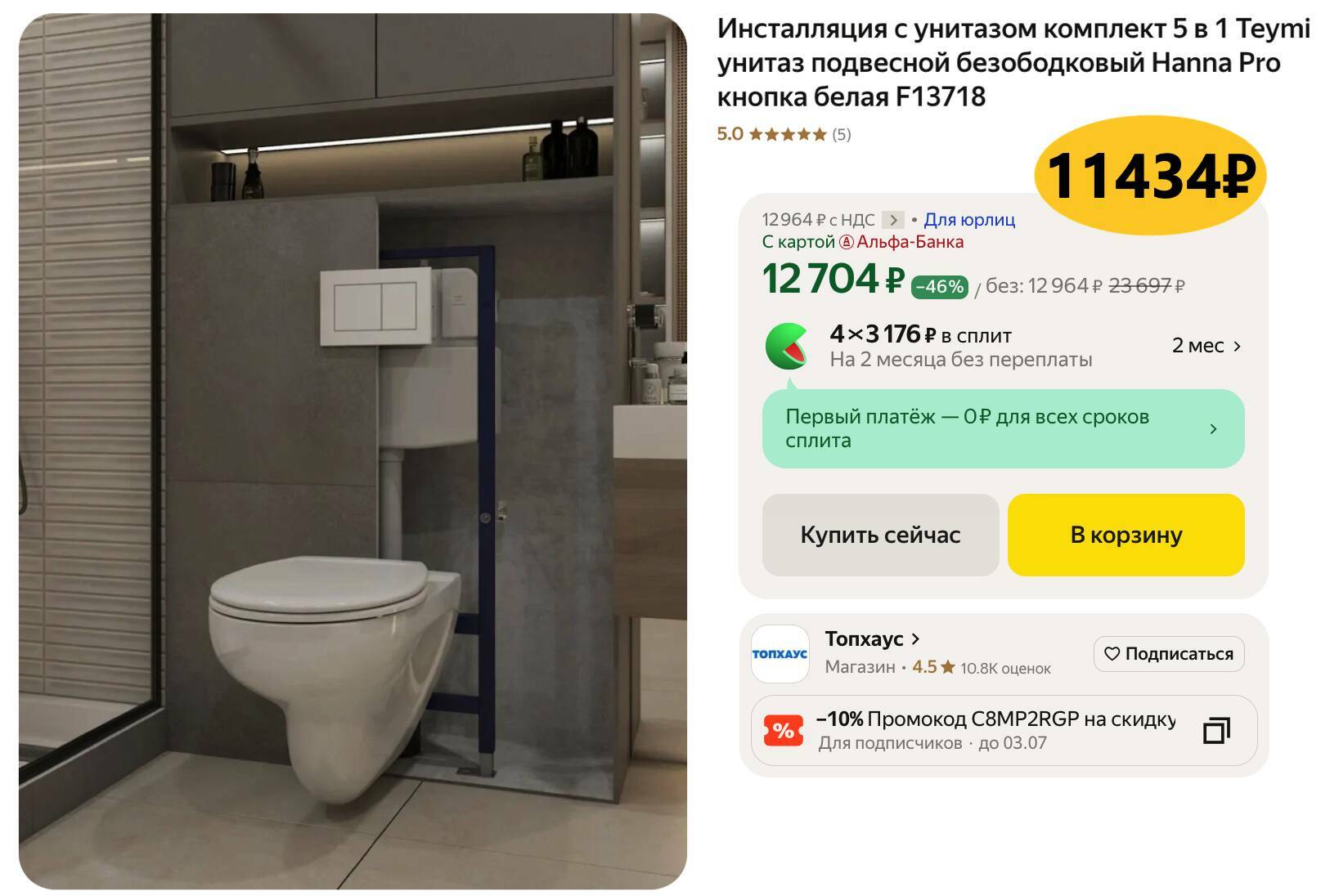Click the -46% discount badge
This screenshot has width=1330, height=896.
tap(939, 287)
